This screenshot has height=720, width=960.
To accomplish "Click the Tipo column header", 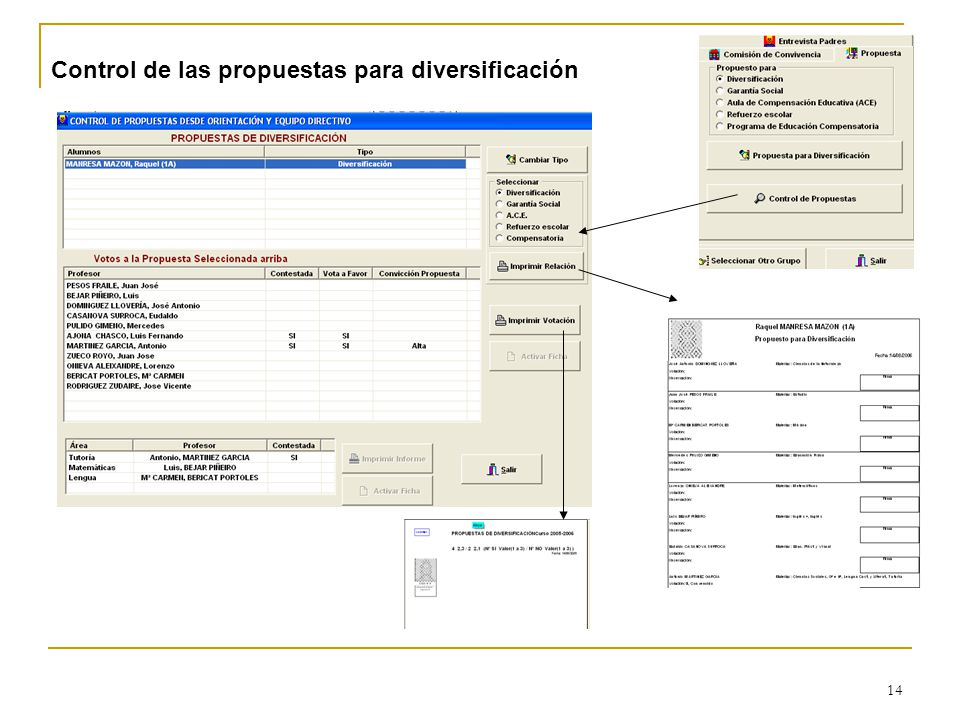I will tap(366, 151).
